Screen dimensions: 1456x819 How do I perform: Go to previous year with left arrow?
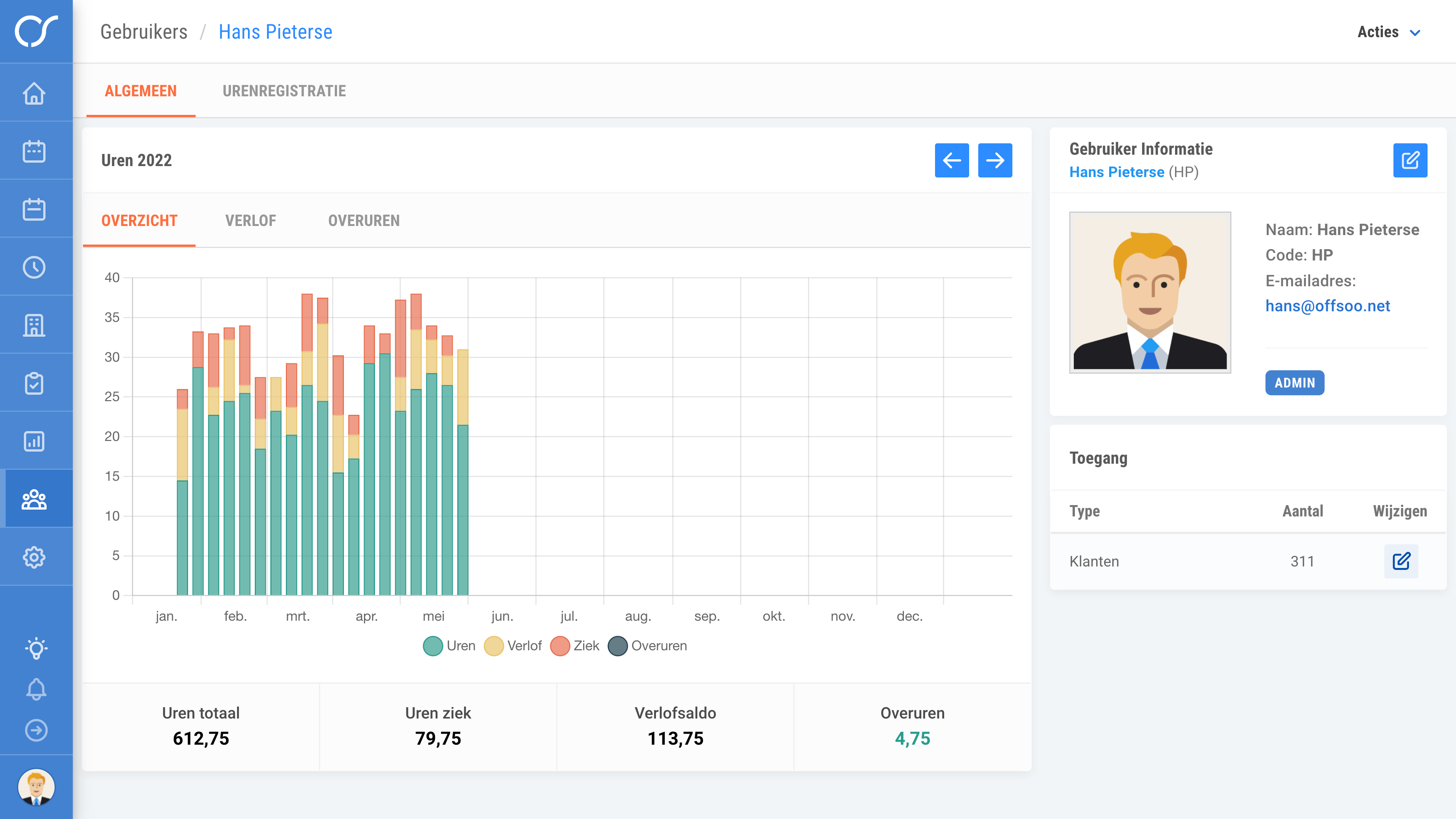(x=951, y=160)
